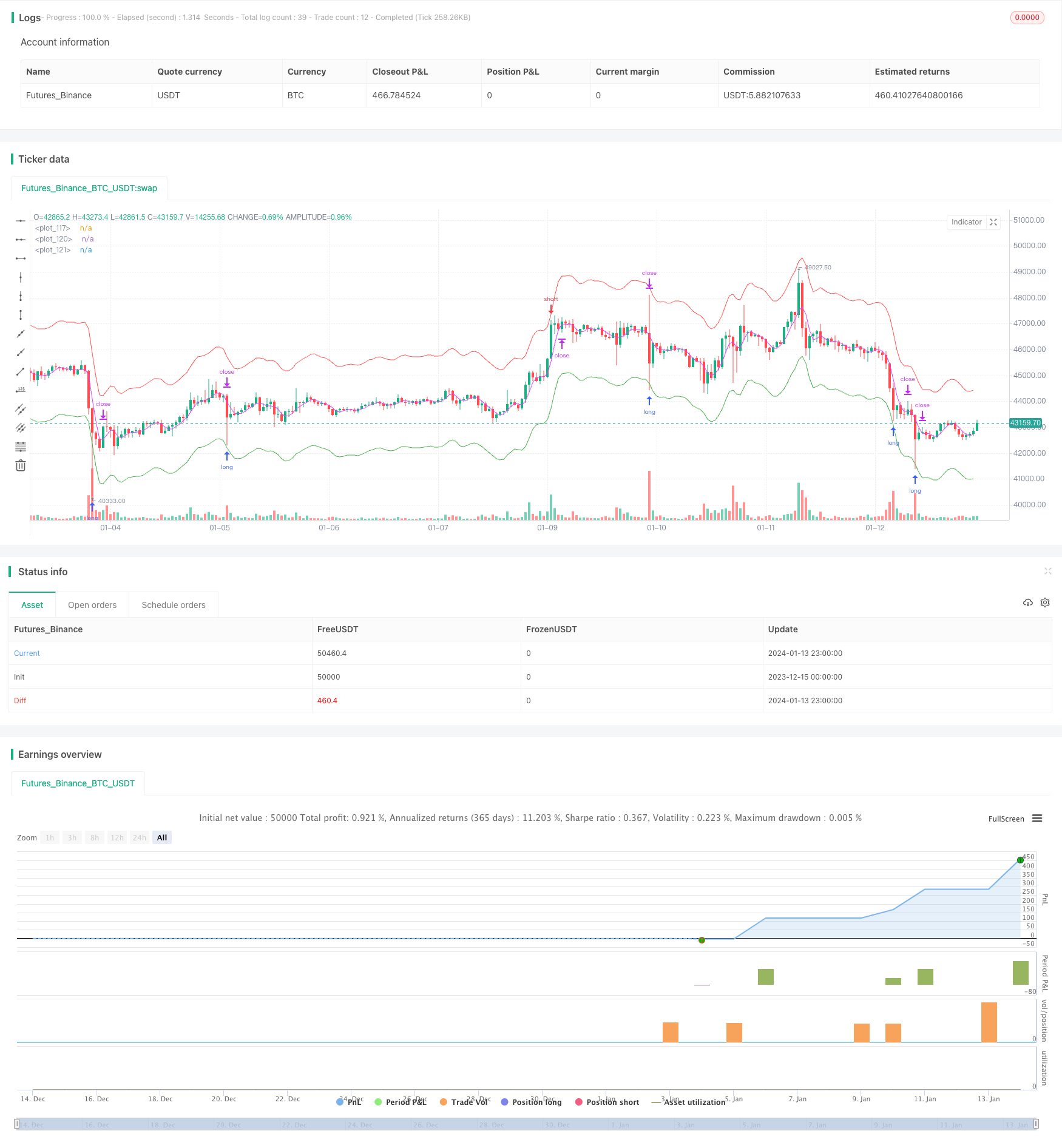1062x1148 pixels.
Task: Toggle the Period P&L legend series
Action: (401, 1102)
